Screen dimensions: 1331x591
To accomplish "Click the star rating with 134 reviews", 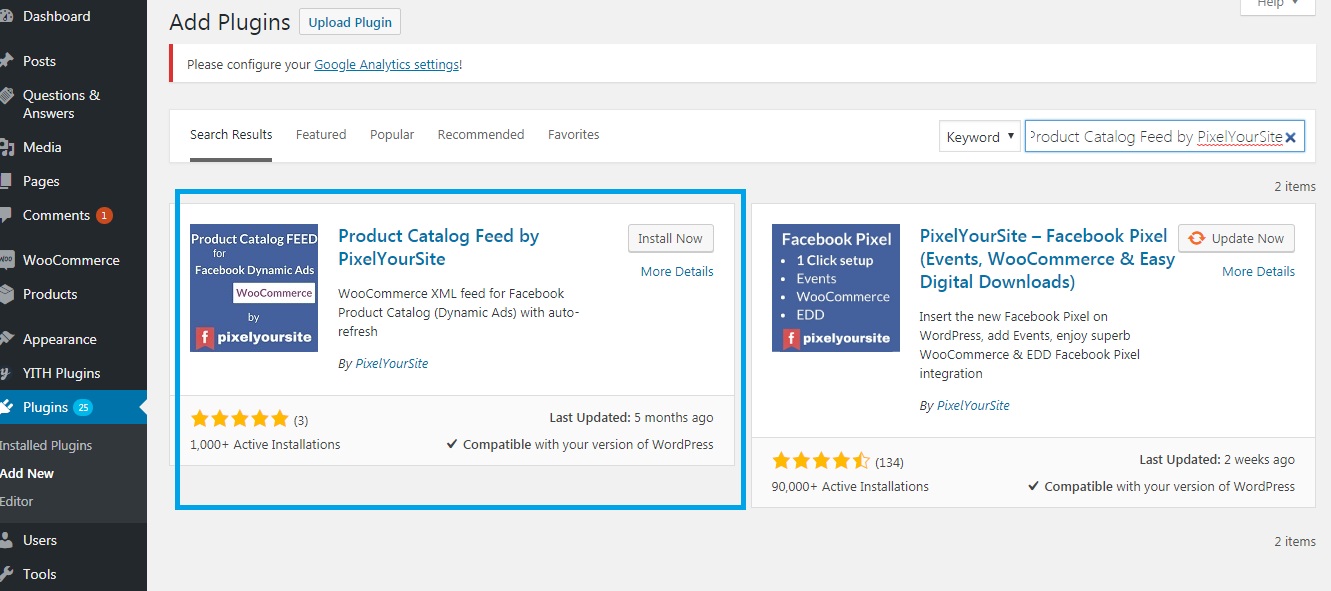I will coord(821,461).
